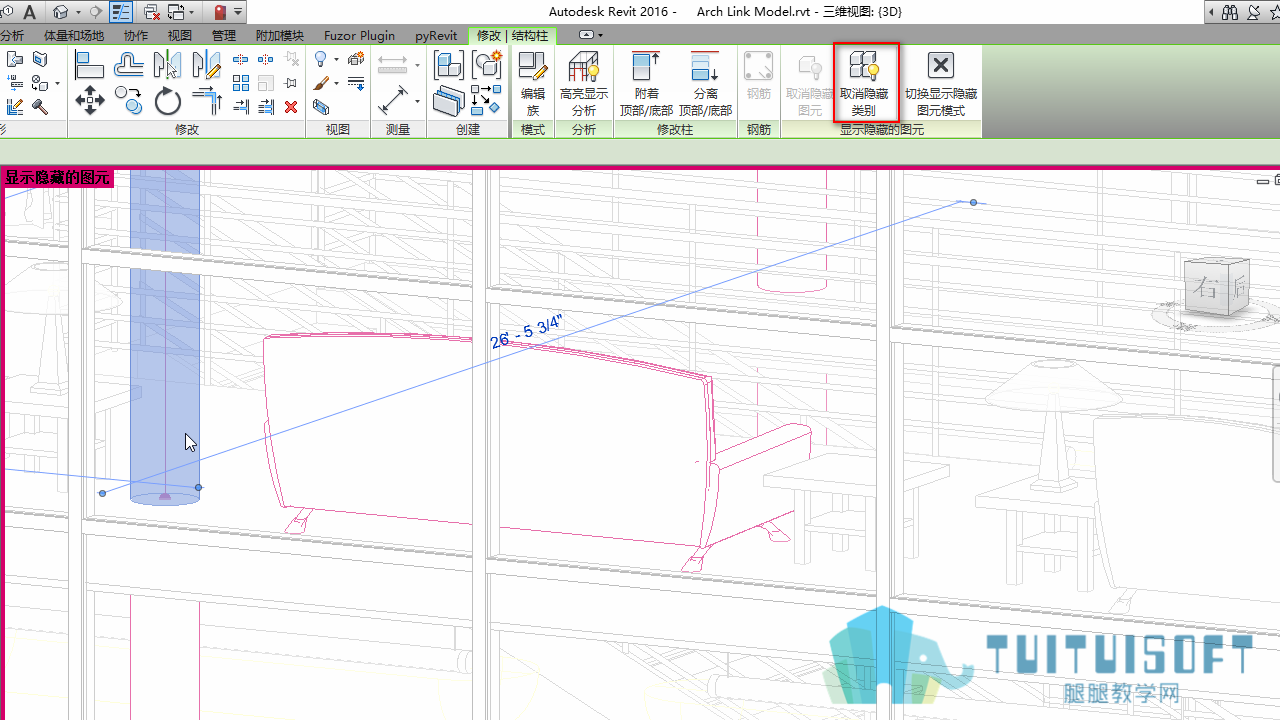Screen dimensions: 1280x720
Task: Toggle Thin Lines in quick access toolbar
Action: (x=121, y=12)
